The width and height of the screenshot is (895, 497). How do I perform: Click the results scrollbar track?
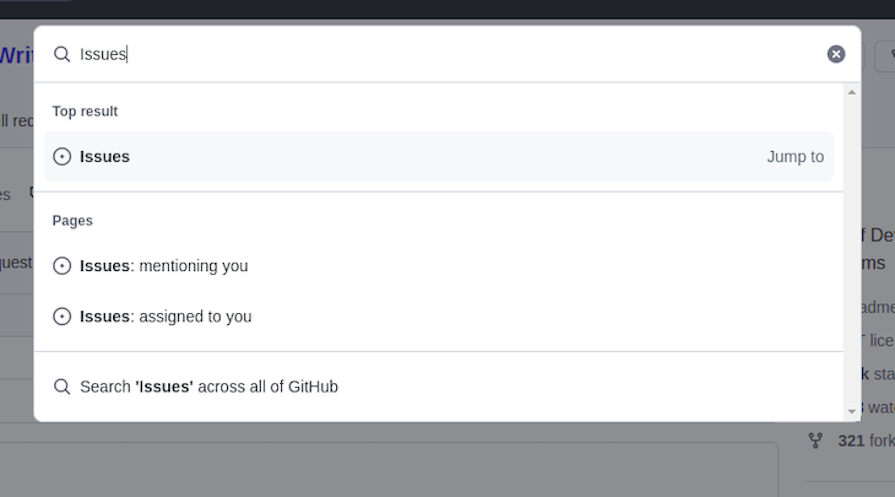[x=852, y=250]
